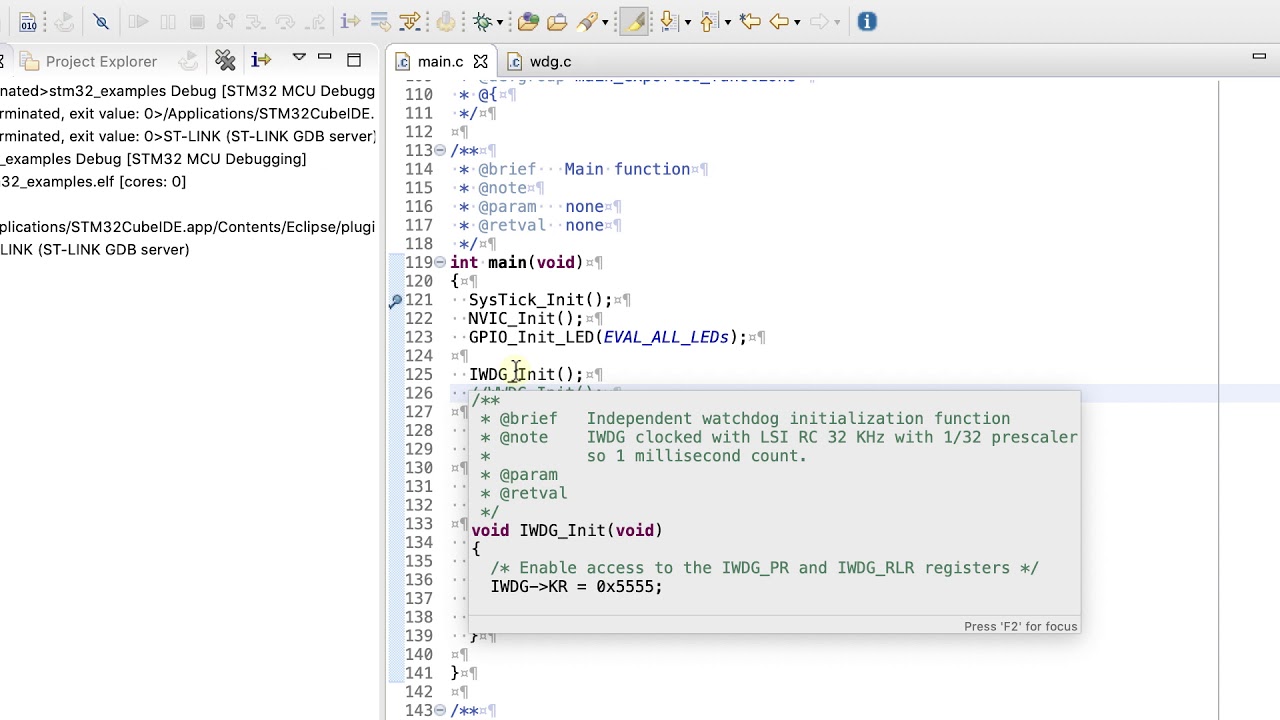Select '_examples Debug [STM32 MCU Debugging]' row
1280x720 pixels.
coord(153,159)
